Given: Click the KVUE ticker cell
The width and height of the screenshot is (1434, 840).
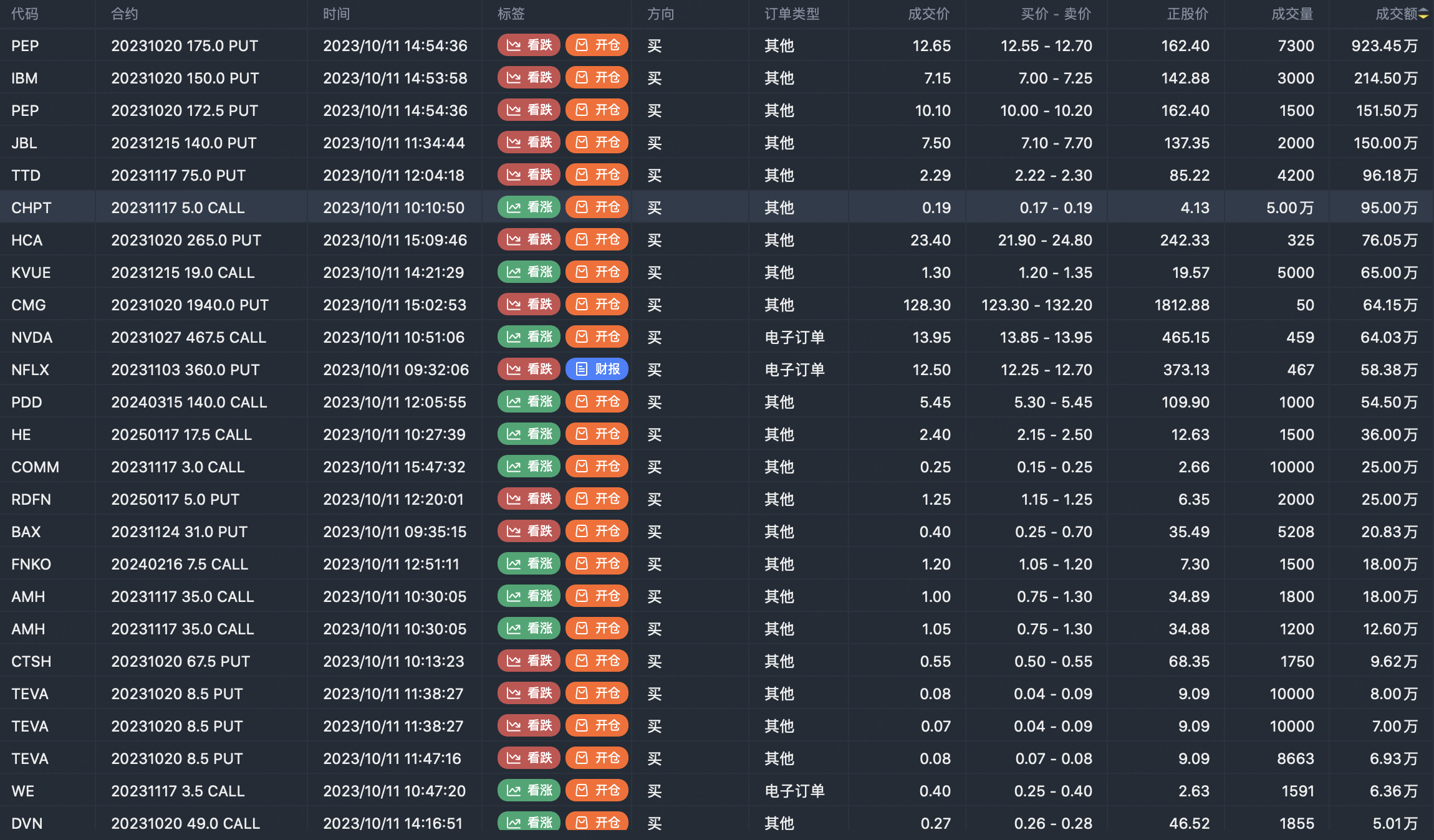Looking at the screenshot, I should point(31,272).
